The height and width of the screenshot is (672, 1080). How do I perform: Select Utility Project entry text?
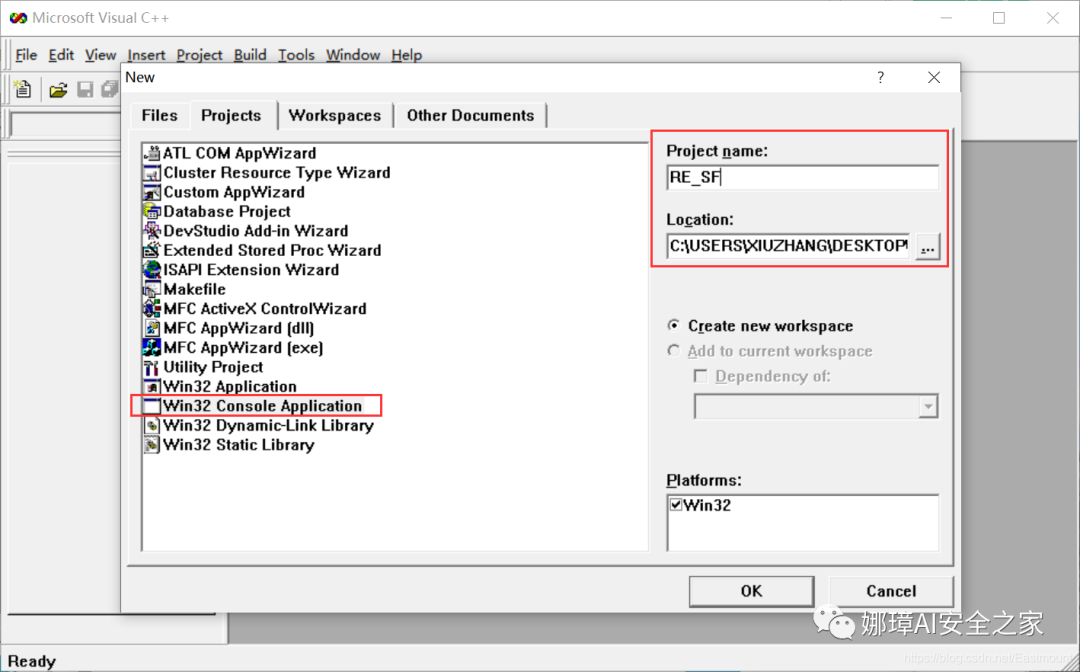213,367
